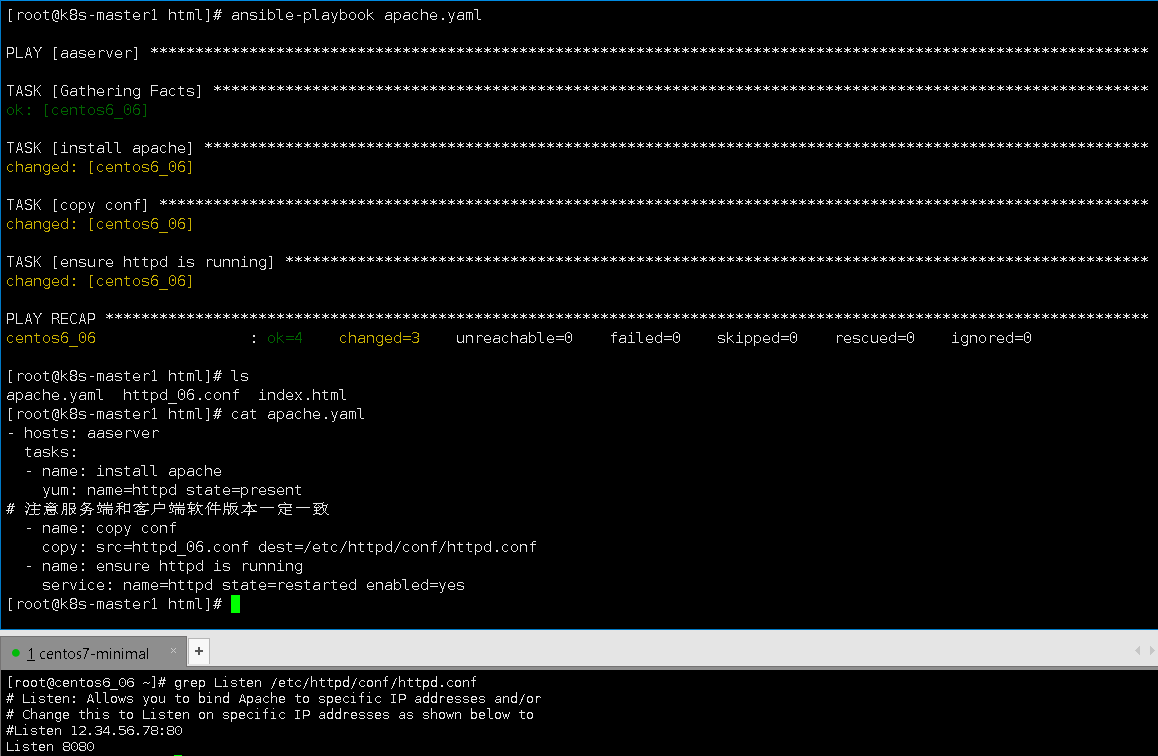Click the yellow 'centos6_06' host in recap row
The image size is (1158, 756).
pos(51,337)
